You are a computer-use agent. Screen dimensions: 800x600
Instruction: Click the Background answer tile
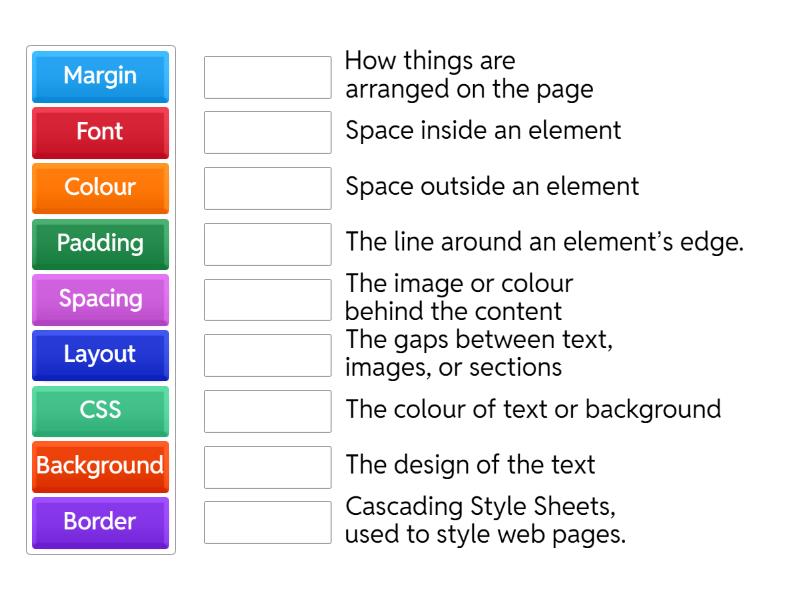tap(100, 466)
